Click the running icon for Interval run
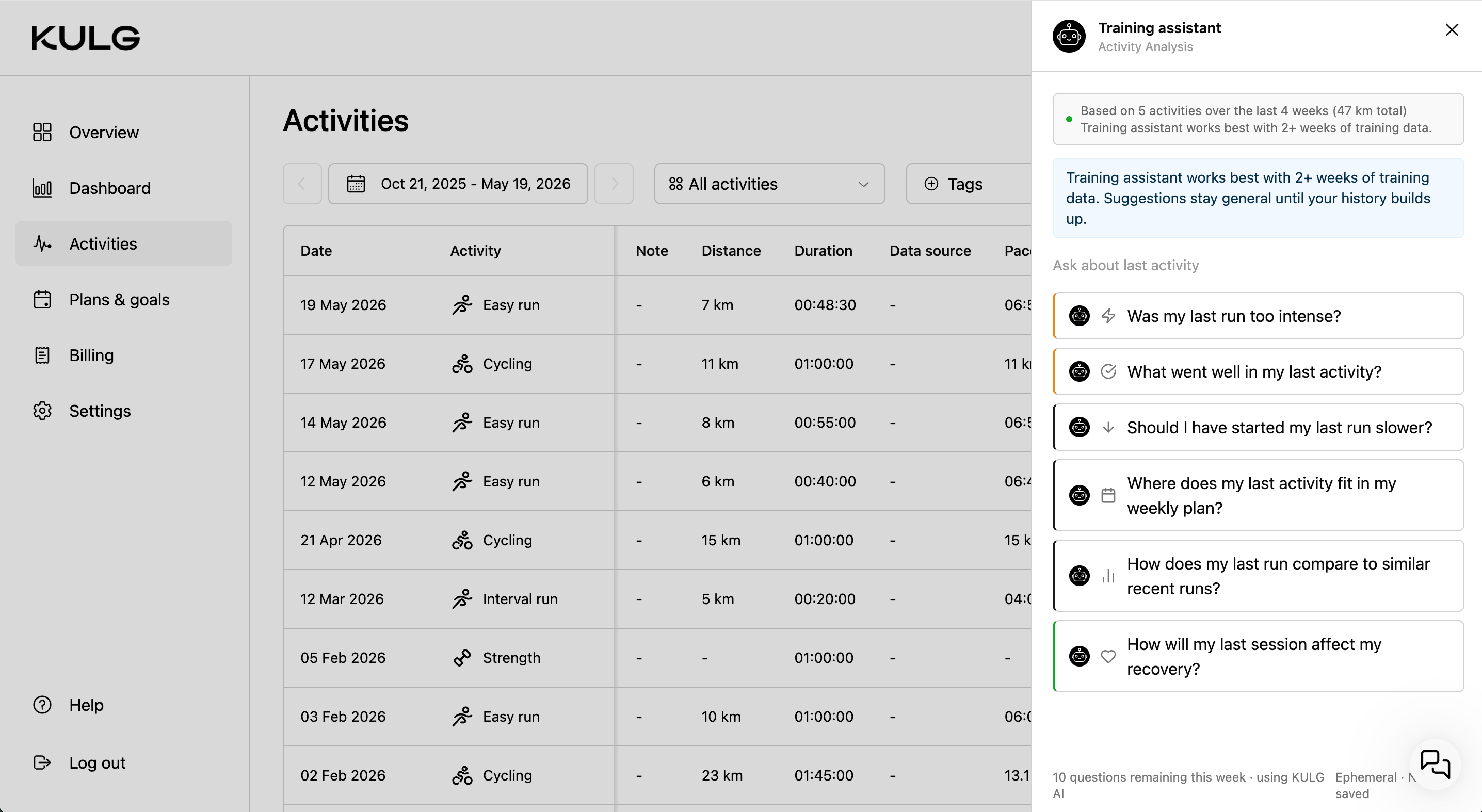Viewport: 1482px width, 812px height. coord(462,599)
